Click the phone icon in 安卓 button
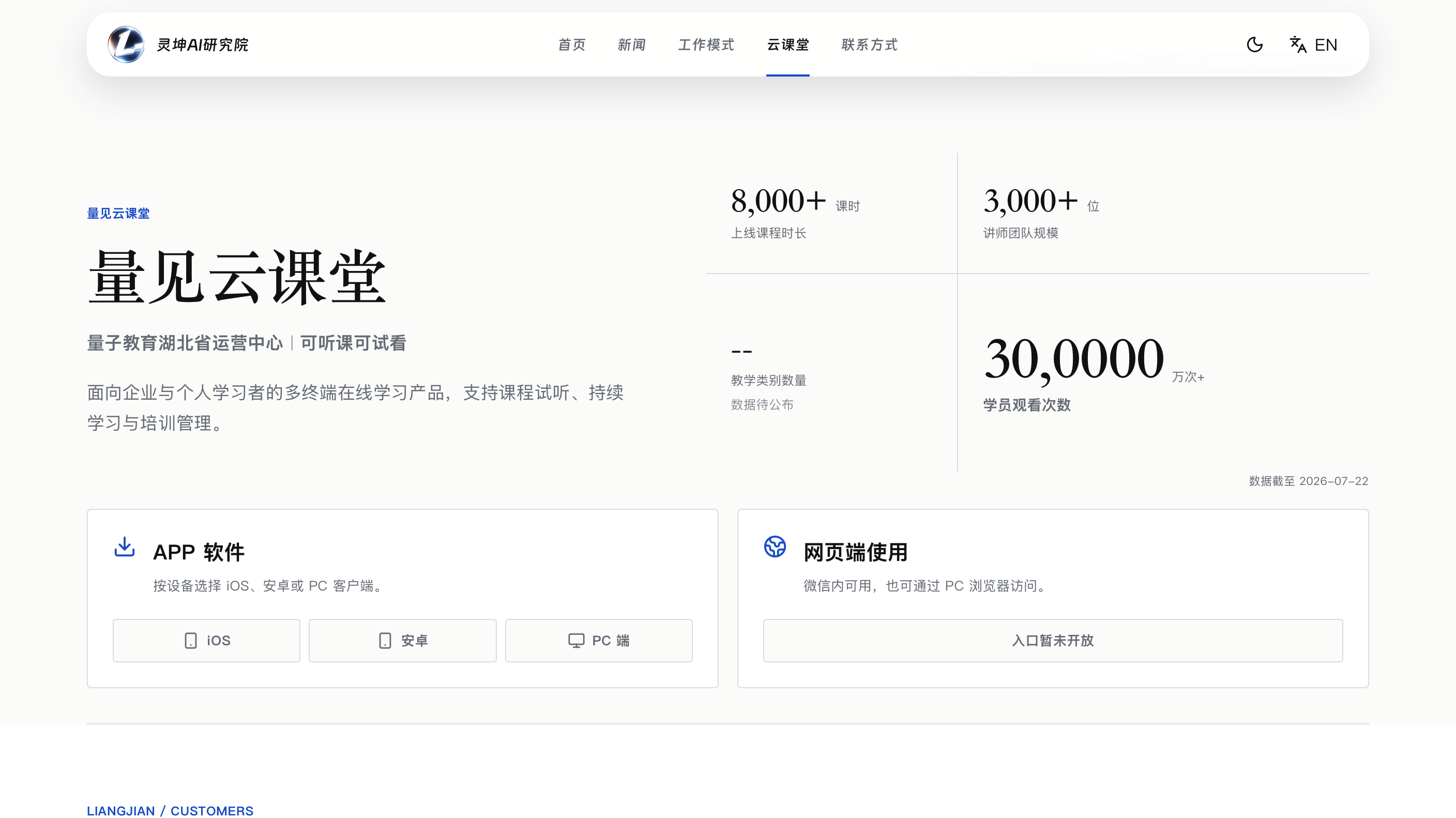 click(x=385, y=641)
